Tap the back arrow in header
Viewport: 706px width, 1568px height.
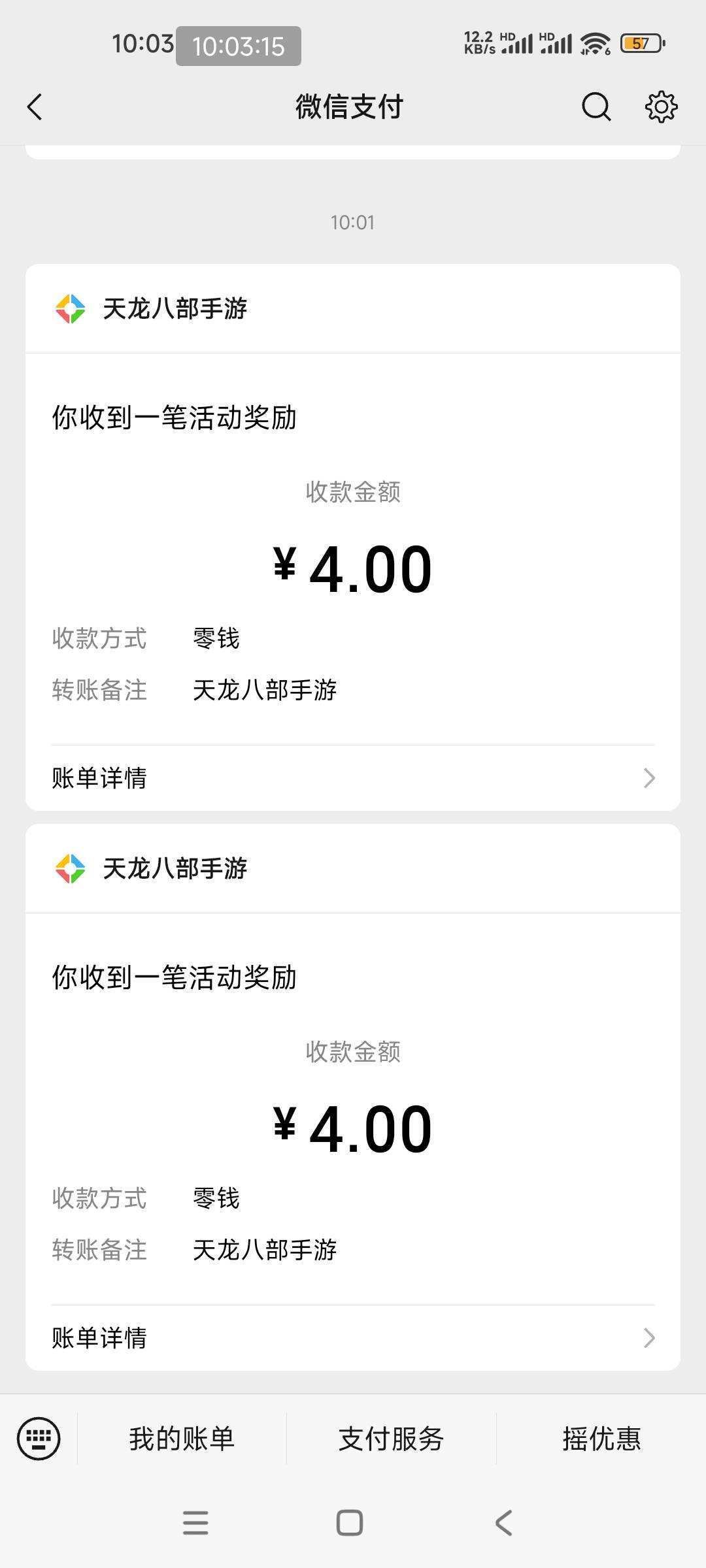pyautogui.click(x=35, y=107)
